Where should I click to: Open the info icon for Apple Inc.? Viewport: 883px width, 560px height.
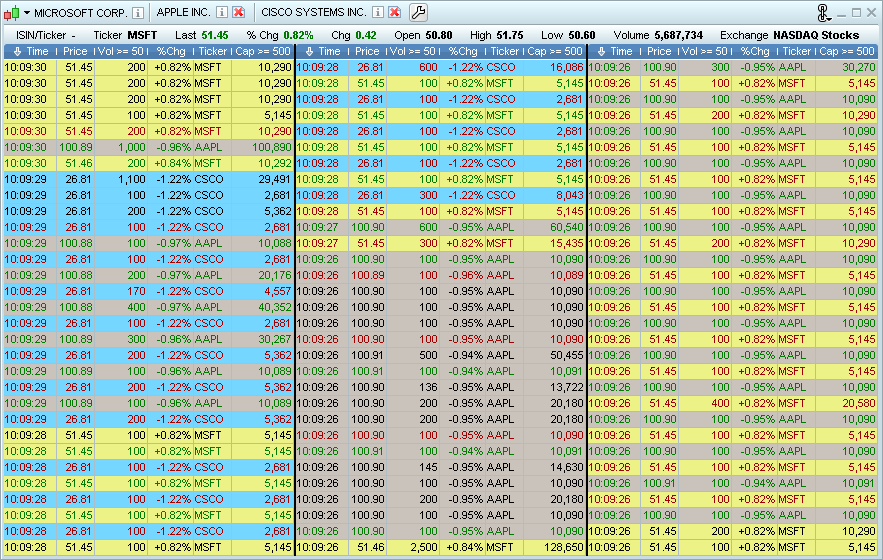(x=222, y=12)
